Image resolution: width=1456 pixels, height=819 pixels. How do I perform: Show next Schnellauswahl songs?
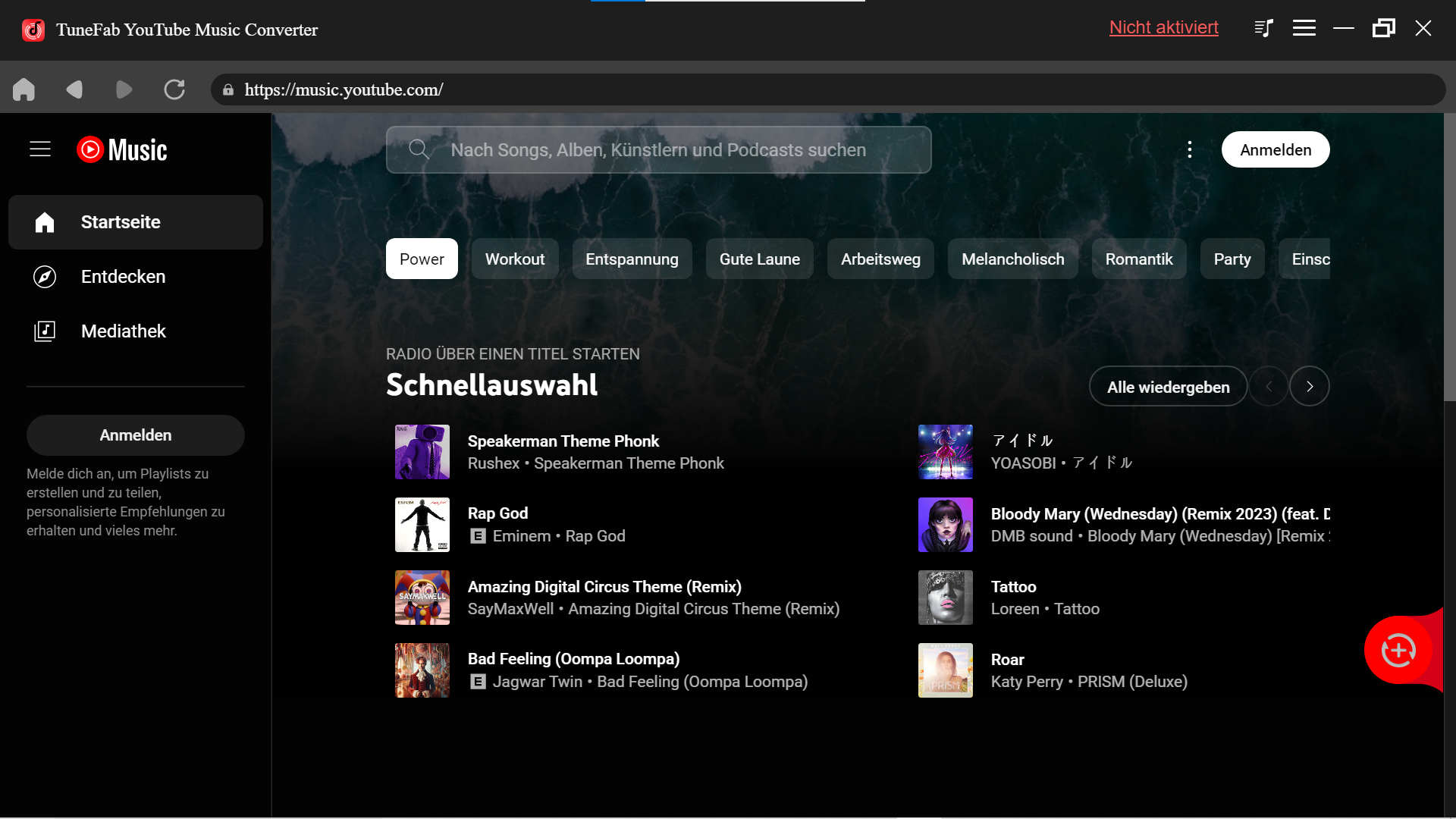(x=1310, y=387)
